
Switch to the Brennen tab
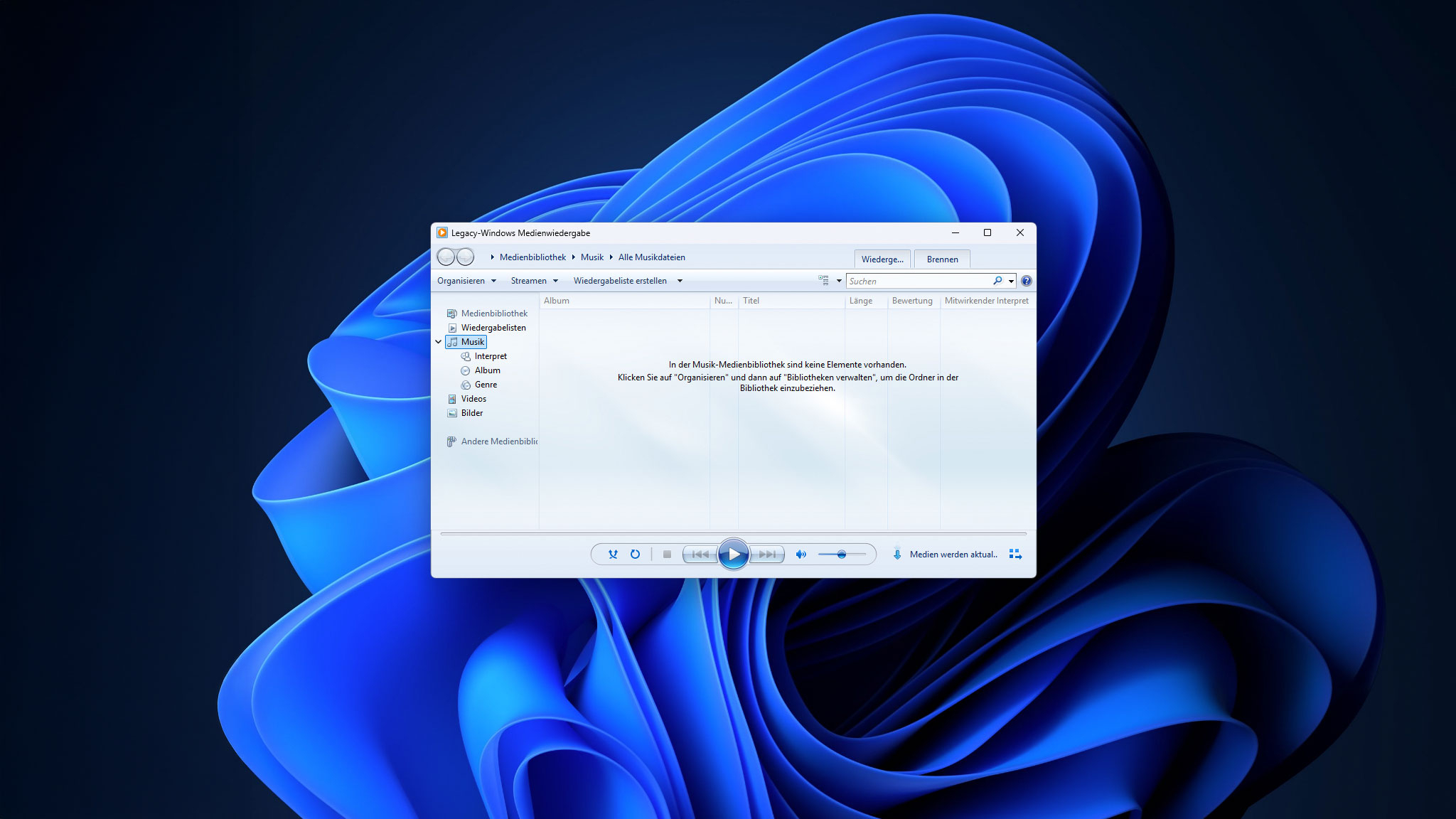tap(942, 259)
